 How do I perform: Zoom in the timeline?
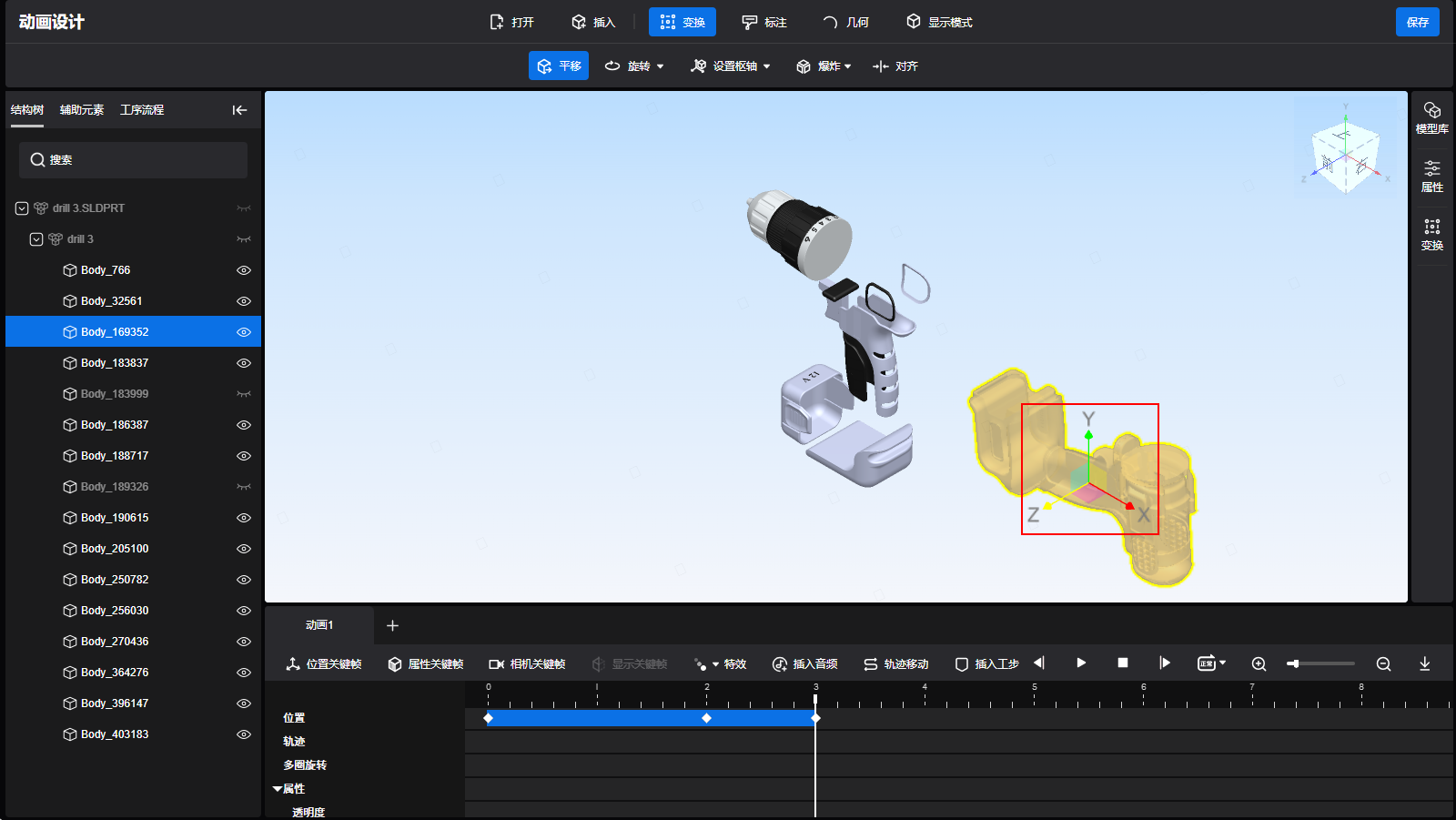point(1259,663)
